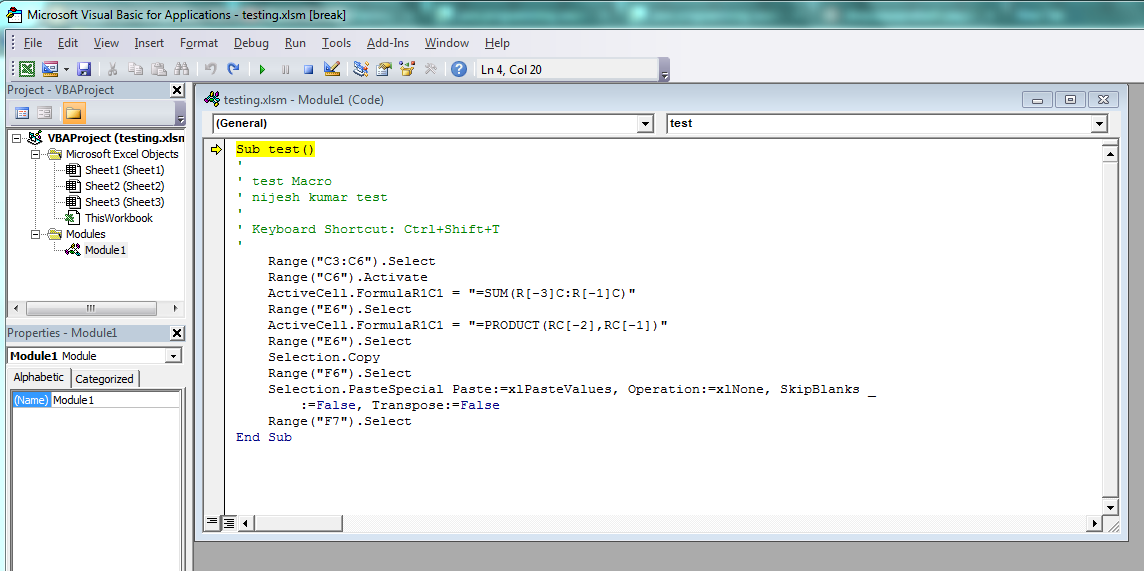Open the (General) object dropdown
The image size is (1144, 571).
645,124
